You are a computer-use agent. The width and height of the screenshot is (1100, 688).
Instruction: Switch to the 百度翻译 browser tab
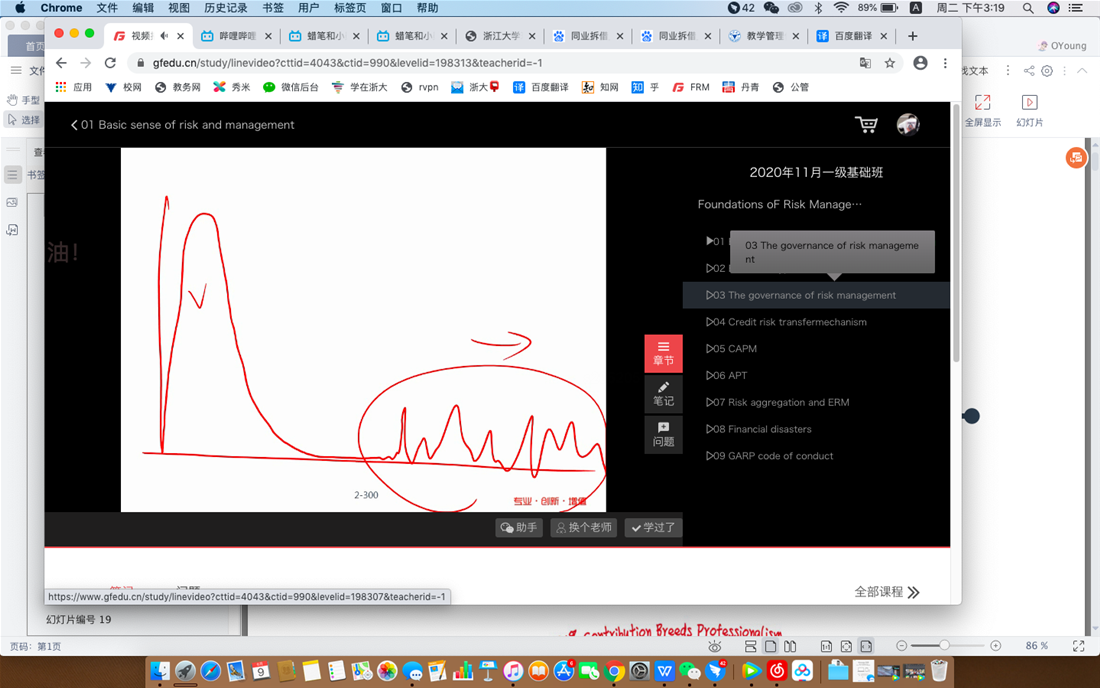click(852, 36)
